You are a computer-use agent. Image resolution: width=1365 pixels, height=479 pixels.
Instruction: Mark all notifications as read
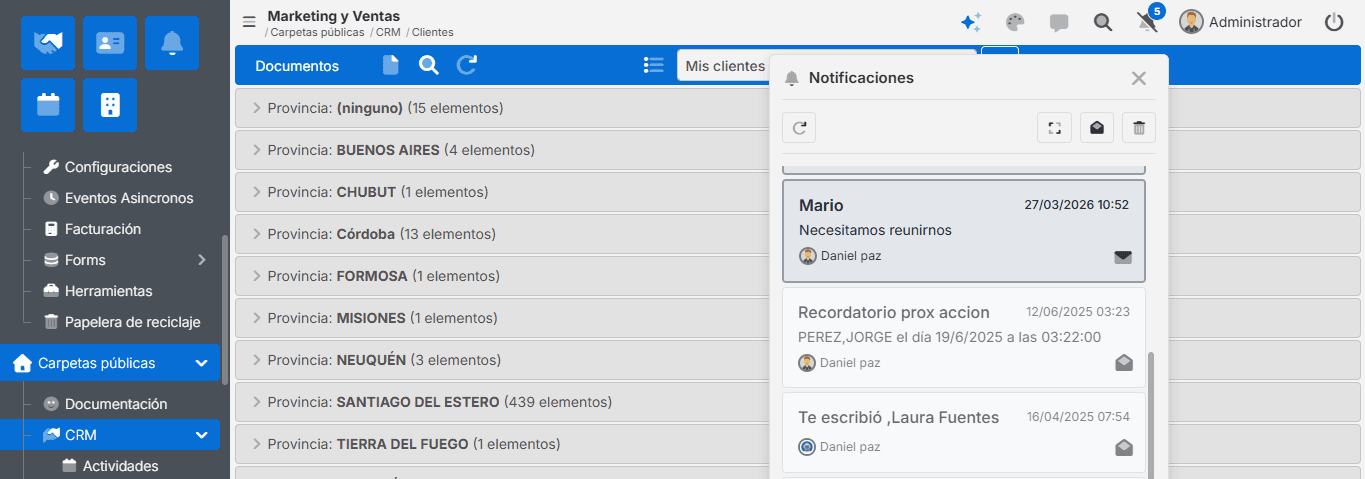click(x=1097, y=128)
